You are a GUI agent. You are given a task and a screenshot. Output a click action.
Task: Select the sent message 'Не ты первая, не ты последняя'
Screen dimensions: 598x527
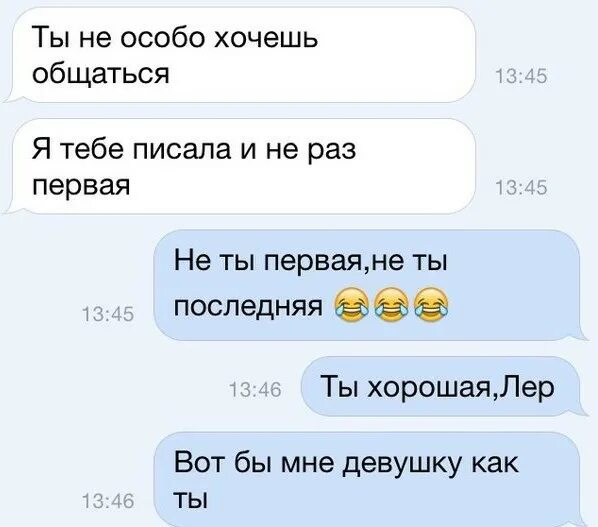tap(369, 285)
